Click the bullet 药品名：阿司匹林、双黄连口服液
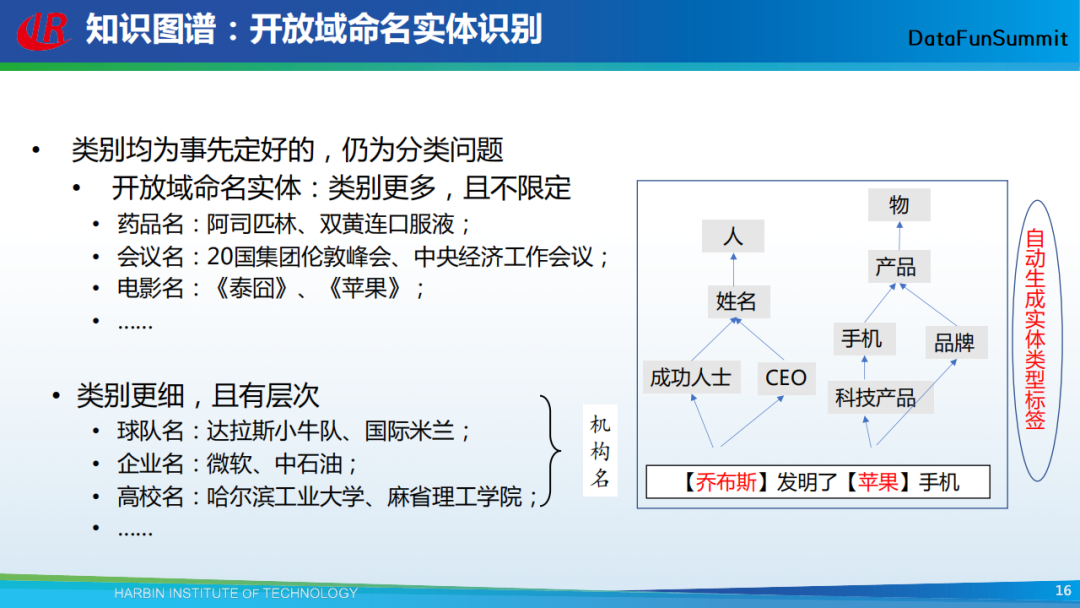The image size is (1080, 608). pyautogui.click(x=294, y=224)
